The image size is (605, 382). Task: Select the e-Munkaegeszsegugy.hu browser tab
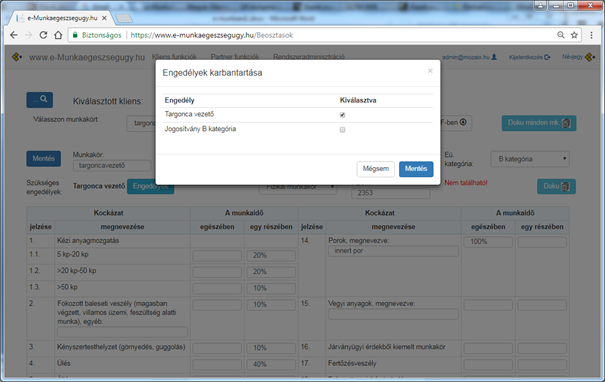click(x=62, y=18)
